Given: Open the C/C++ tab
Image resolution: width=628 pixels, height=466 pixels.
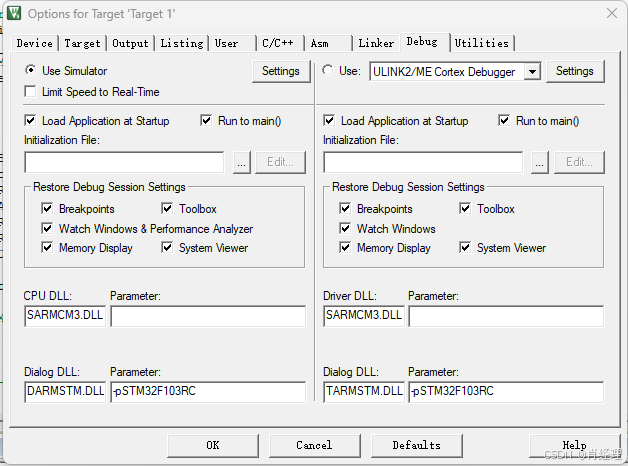Looking at the screenshot, I should tap(280, 43).
